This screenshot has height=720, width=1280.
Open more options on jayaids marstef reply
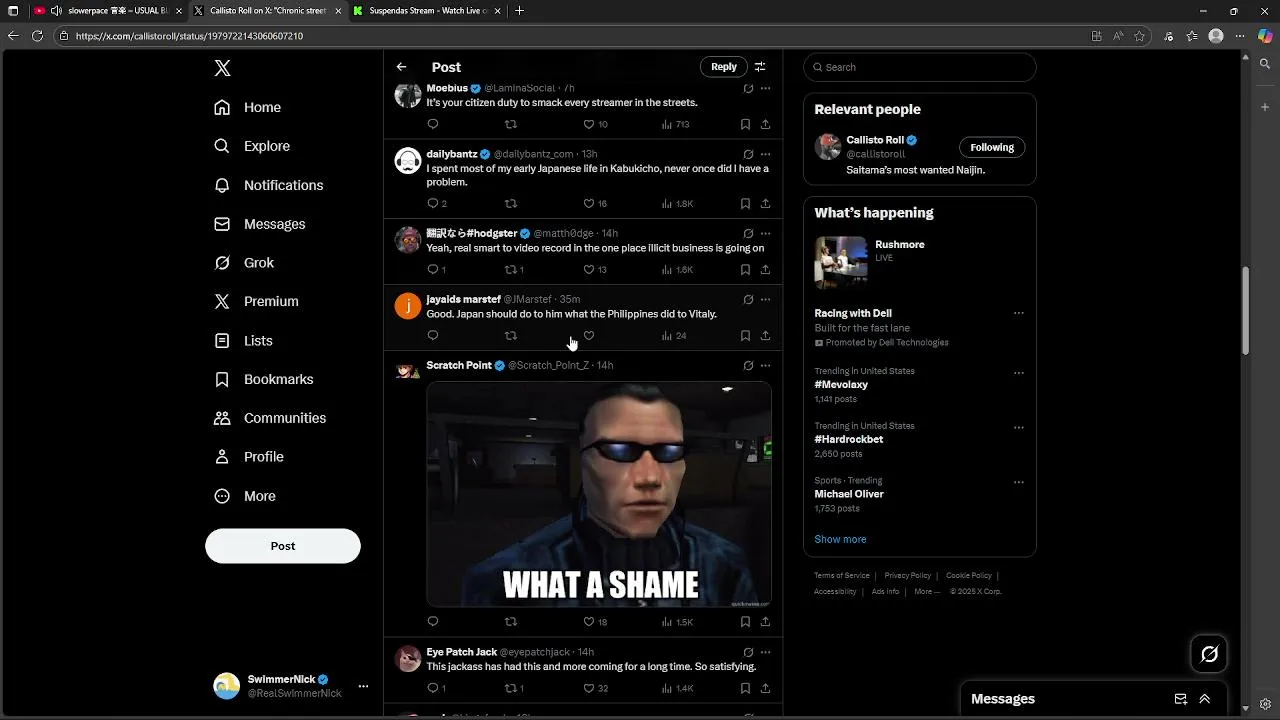[x=765, y=299]
